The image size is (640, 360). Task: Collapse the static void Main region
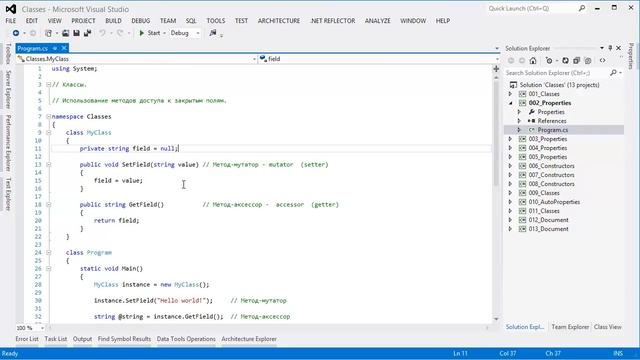tap(48, 269)
